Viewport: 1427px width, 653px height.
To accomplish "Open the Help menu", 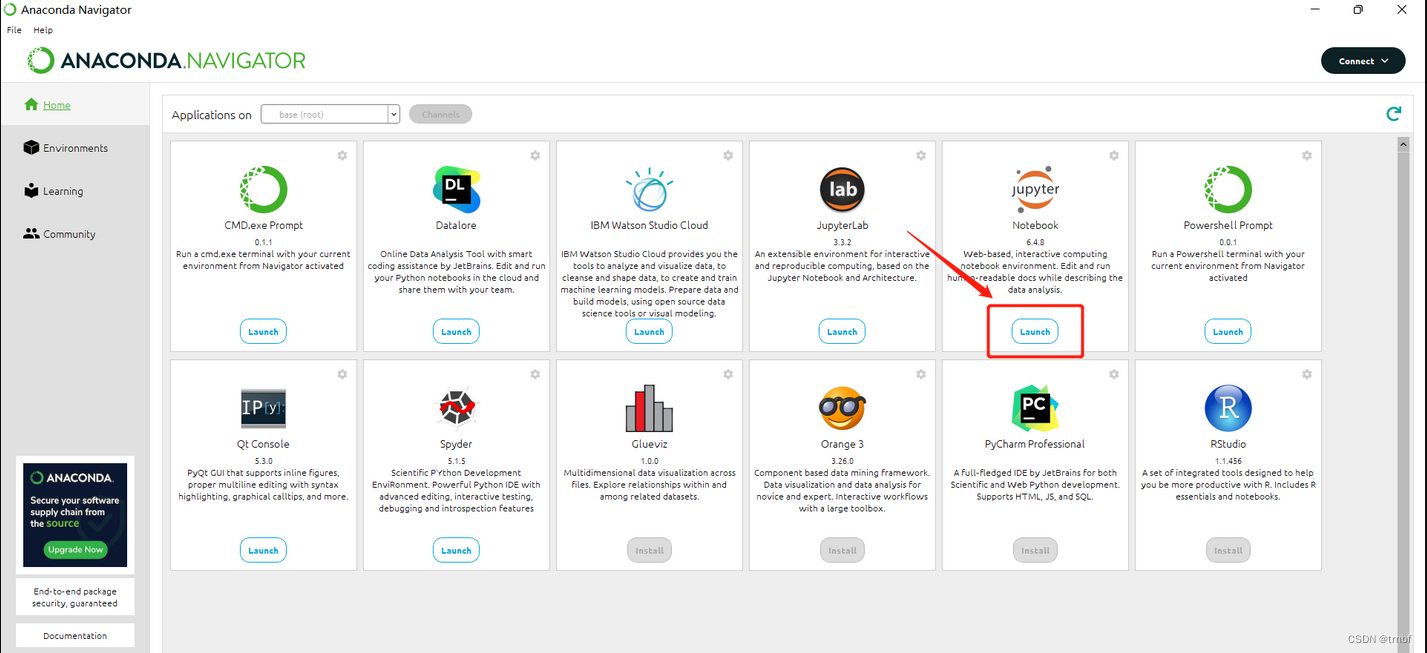I will click(43, 30).
